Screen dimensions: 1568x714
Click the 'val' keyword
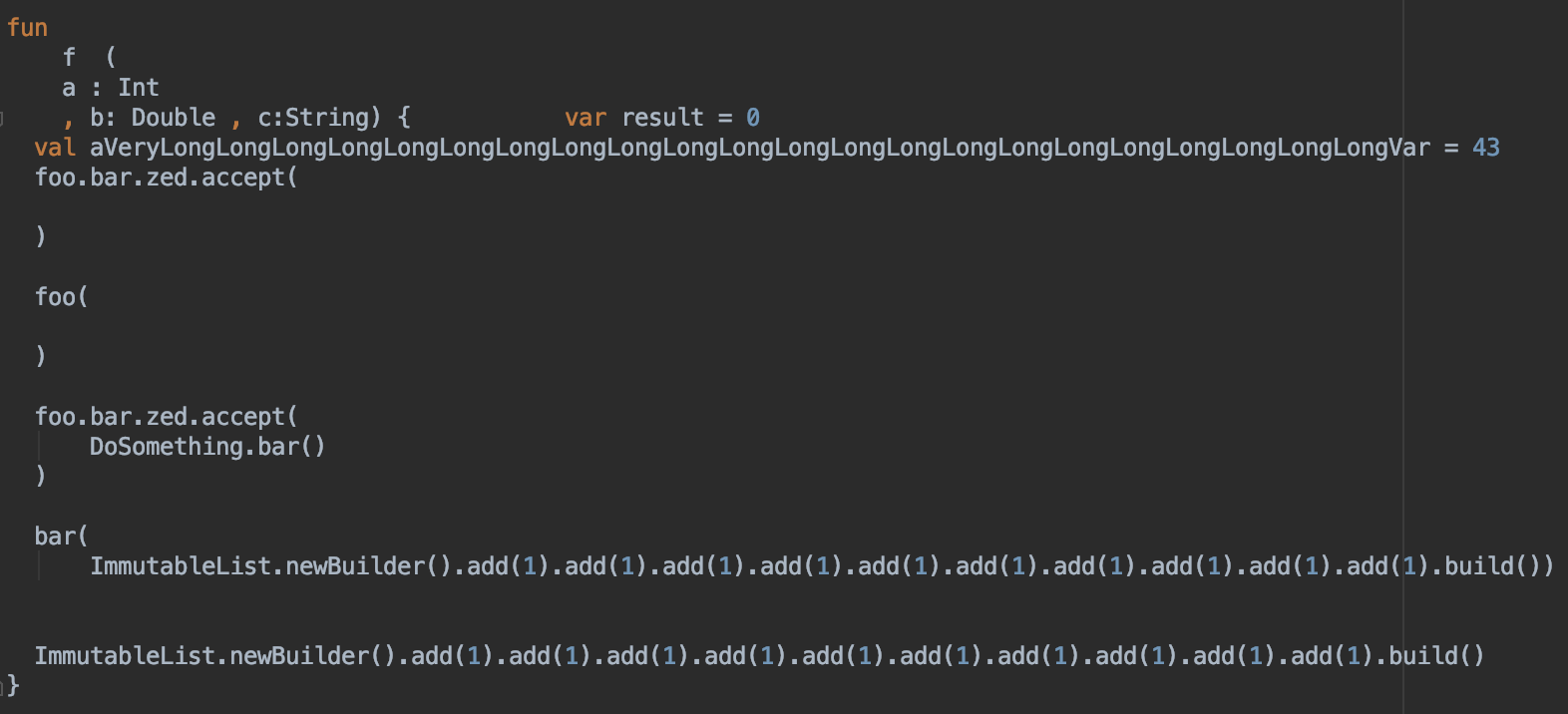click(55, 148)
